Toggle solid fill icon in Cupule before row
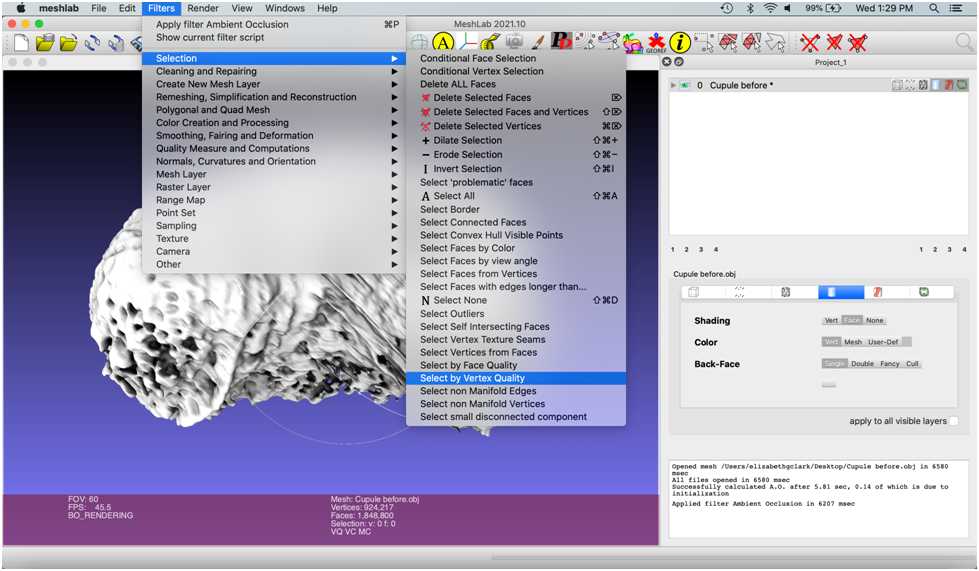This screenshot has width=979, height=571. 936,85
